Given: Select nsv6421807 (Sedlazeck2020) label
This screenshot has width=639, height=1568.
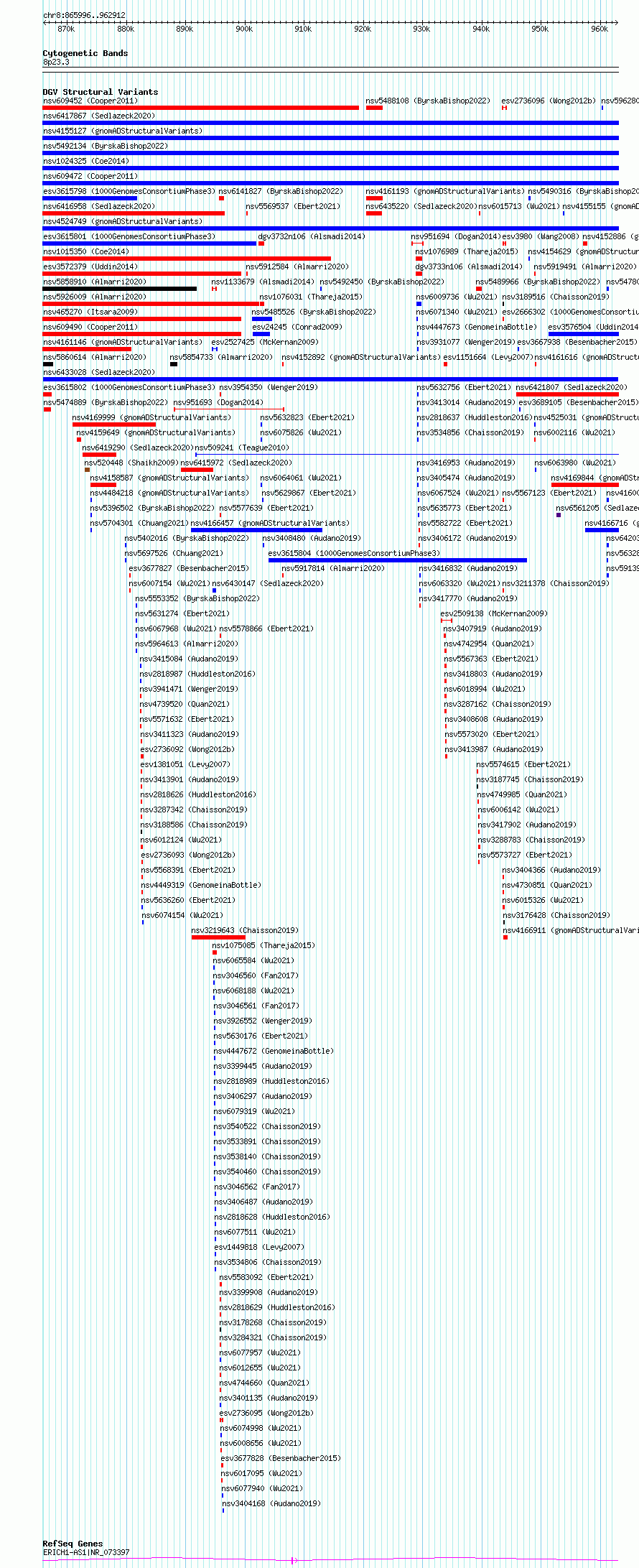Looking at the screenshot, I should [572, 387].
